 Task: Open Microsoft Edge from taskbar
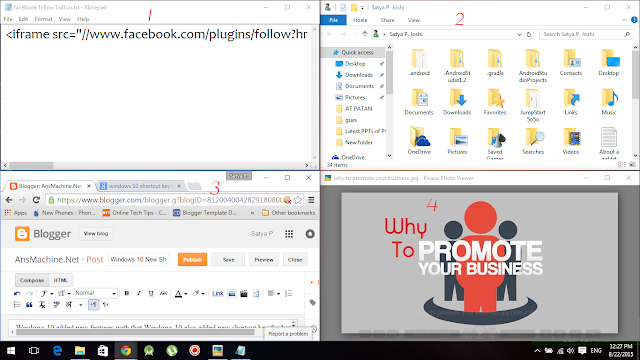pos(57,351)
